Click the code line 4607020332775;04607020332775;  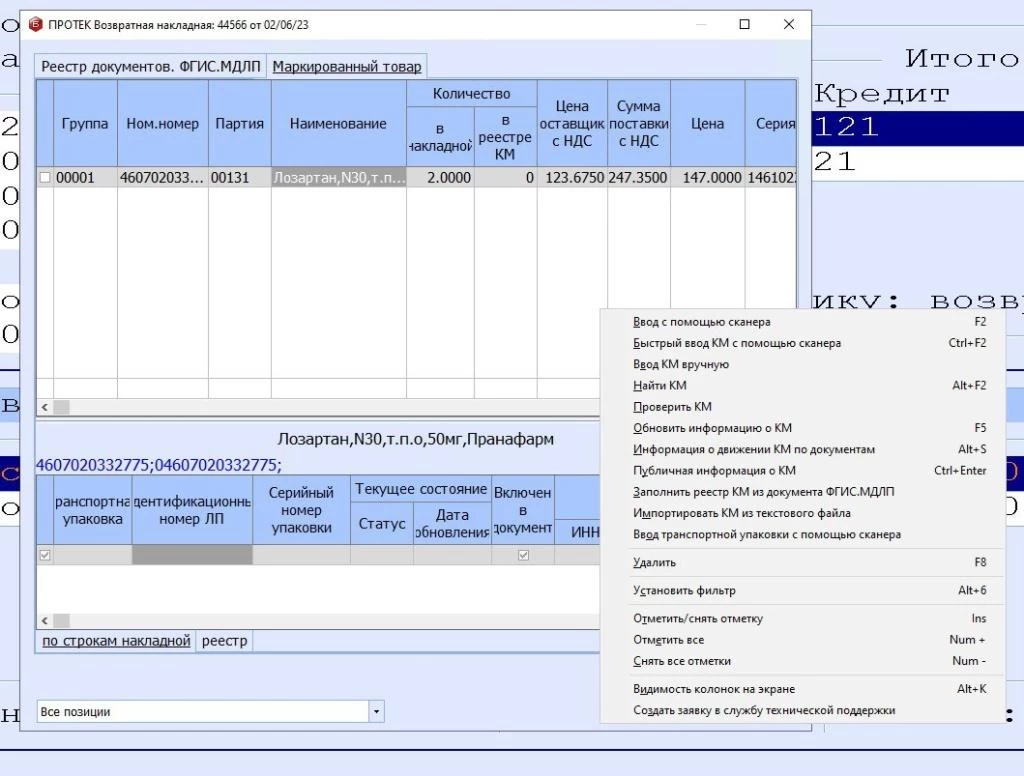pyautogui.click(x=159, y=465)
